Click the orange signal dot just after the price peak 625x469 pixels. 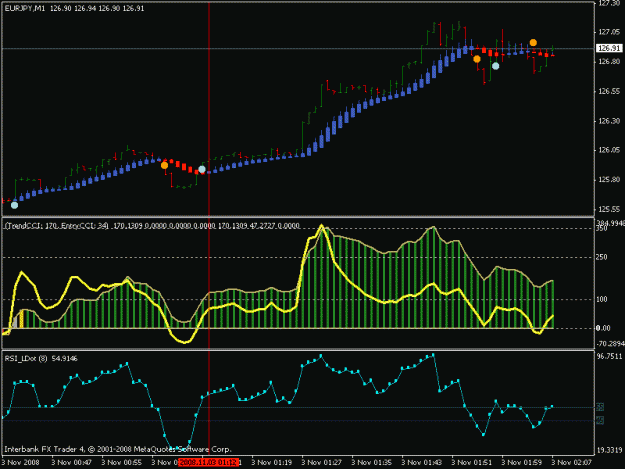click(477, 59)
